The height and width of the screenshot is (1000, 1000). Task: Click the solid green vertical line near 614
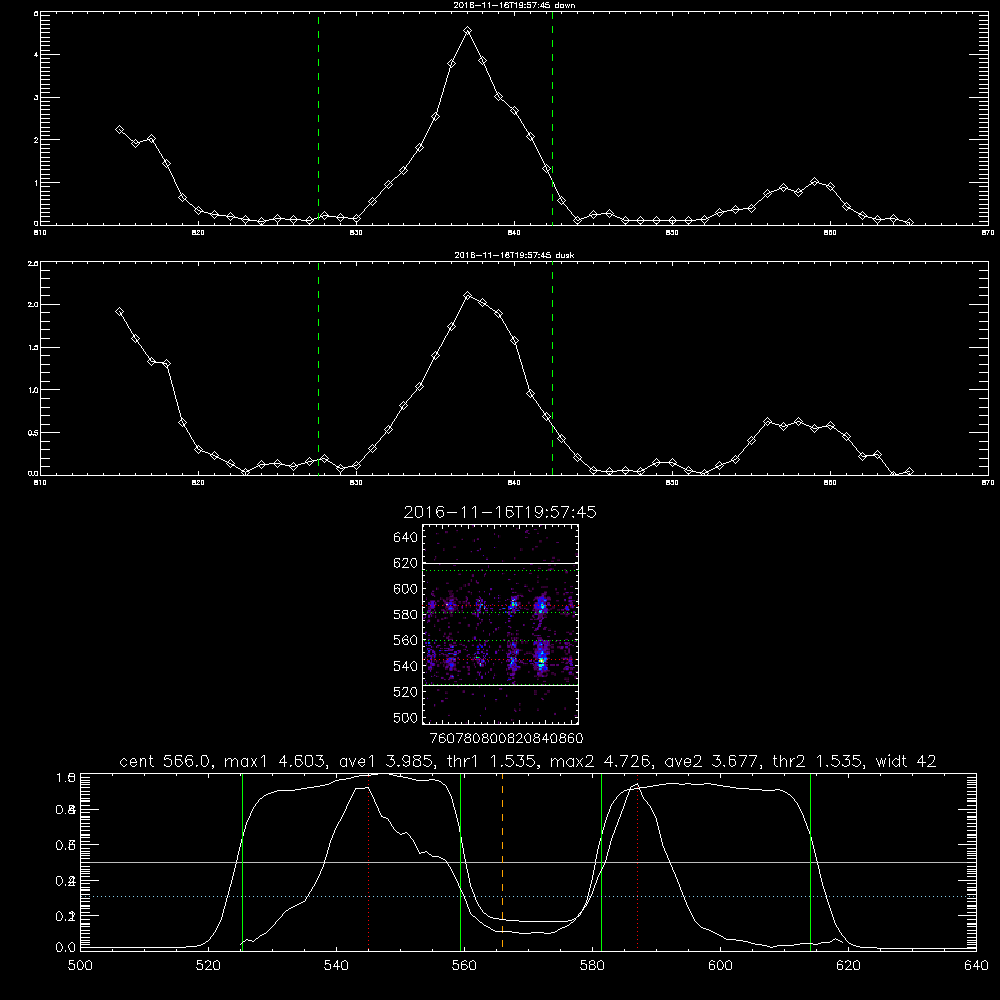coord(811,861)
